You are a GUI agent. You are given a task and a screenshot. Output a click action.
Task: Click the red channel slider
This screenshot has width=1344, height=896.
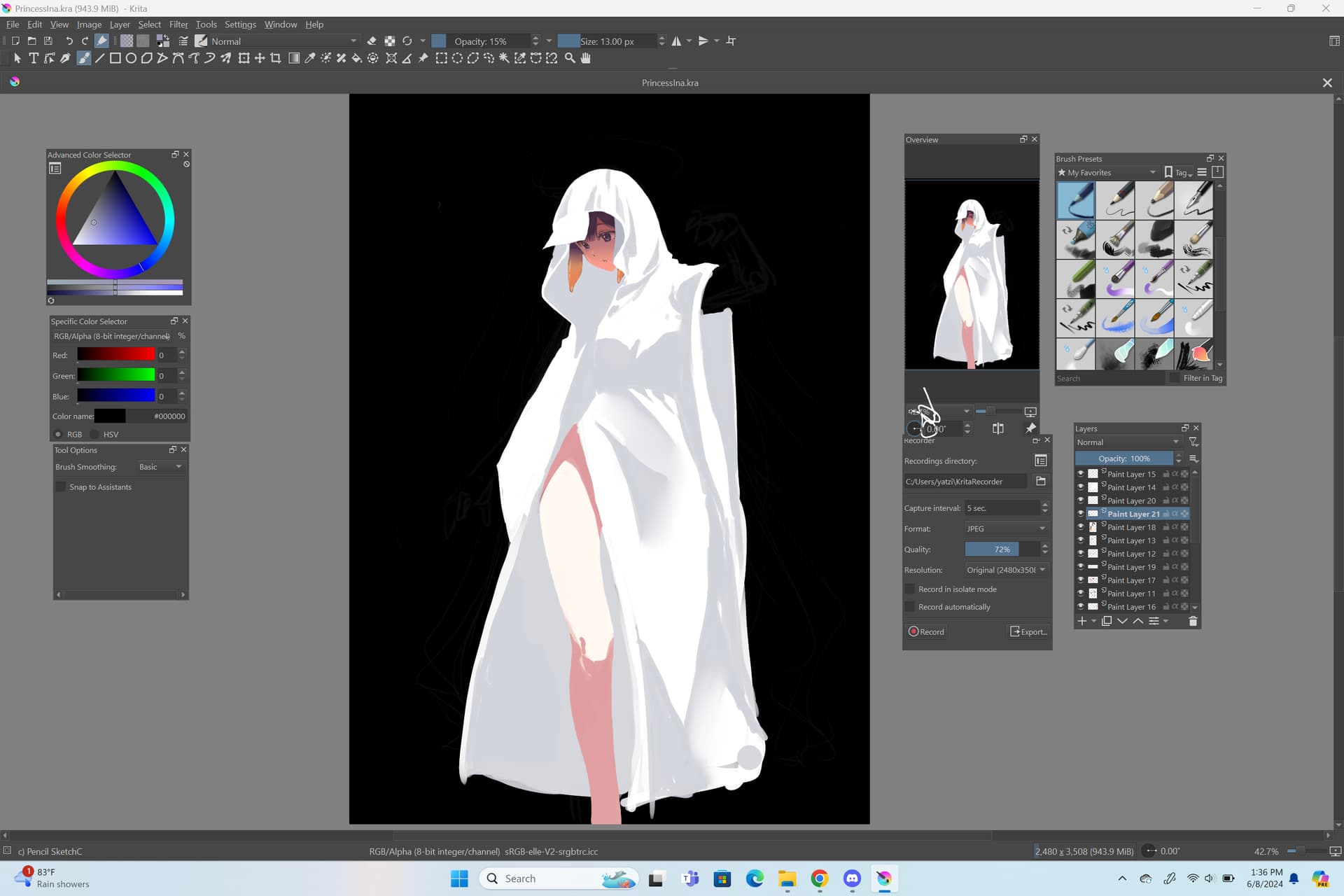[115, 355]
